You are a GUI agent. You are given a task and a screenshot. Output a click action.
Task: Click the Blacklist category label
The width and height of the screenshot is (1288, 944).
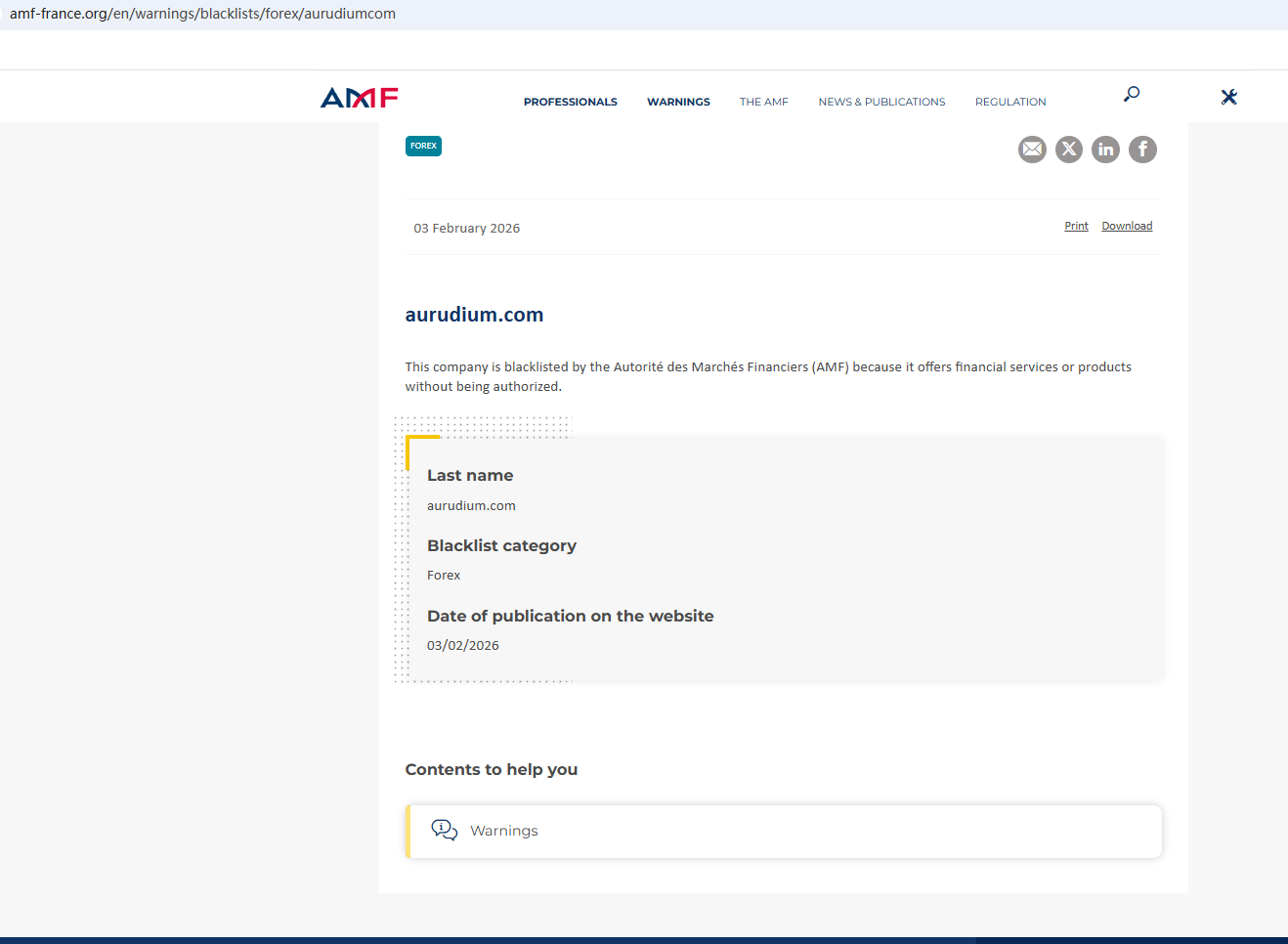tap(501, 545)
